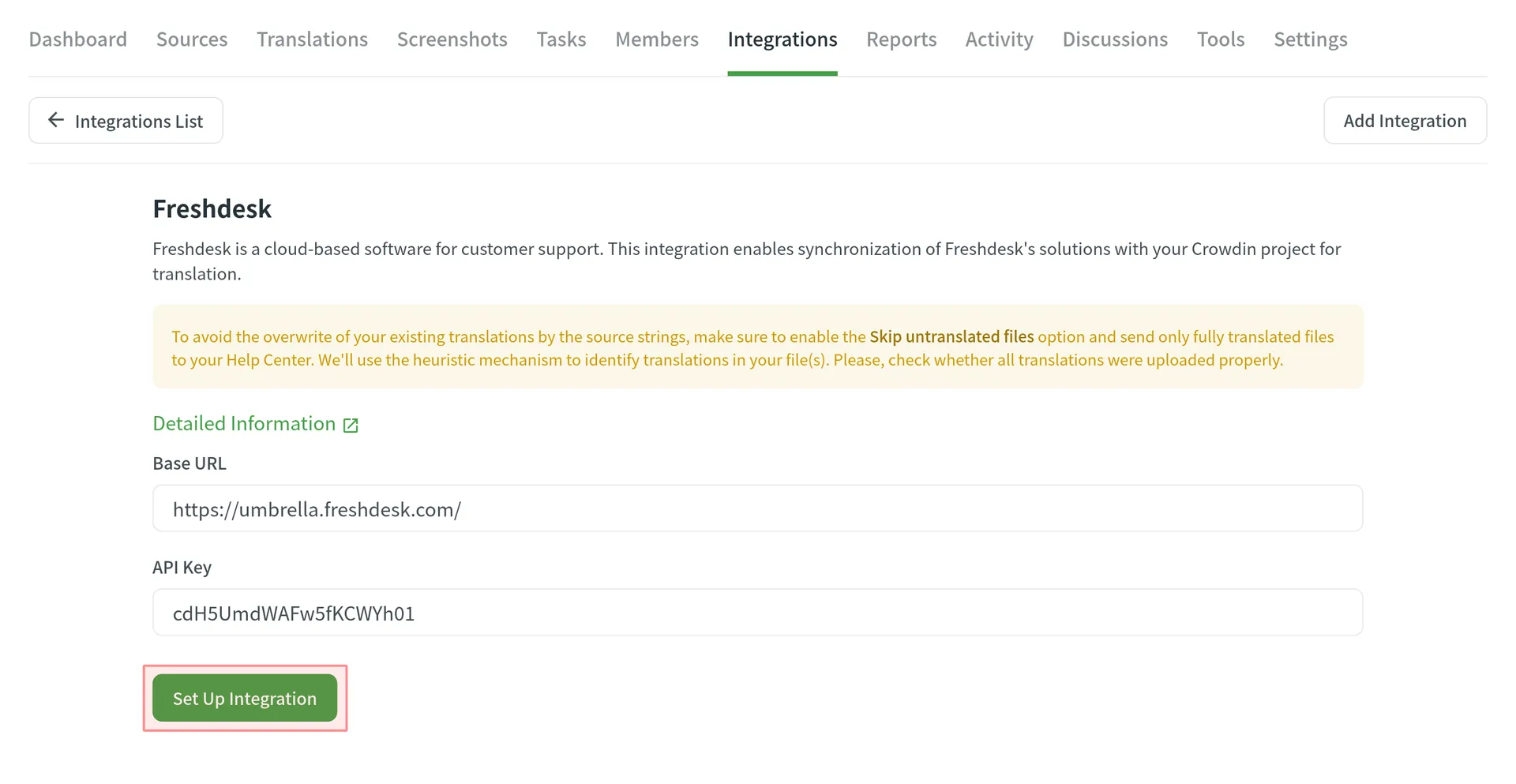
Task: Switch to the Discussions tab
Action: tap(1115, 39)
